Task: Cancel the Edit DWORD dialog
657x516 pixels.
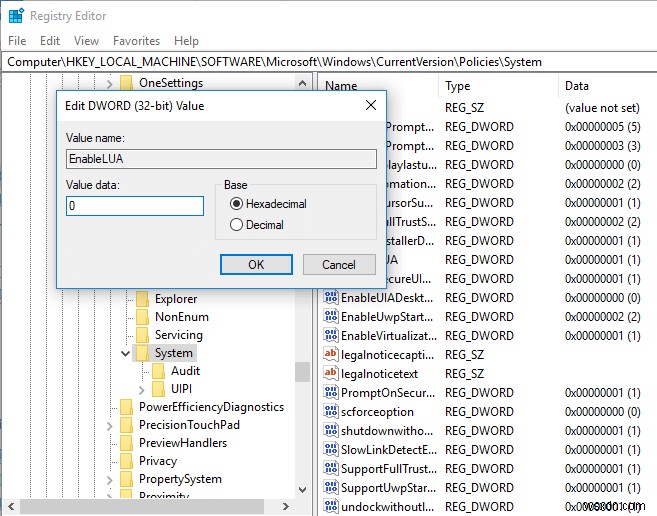Action: point(339,264)
